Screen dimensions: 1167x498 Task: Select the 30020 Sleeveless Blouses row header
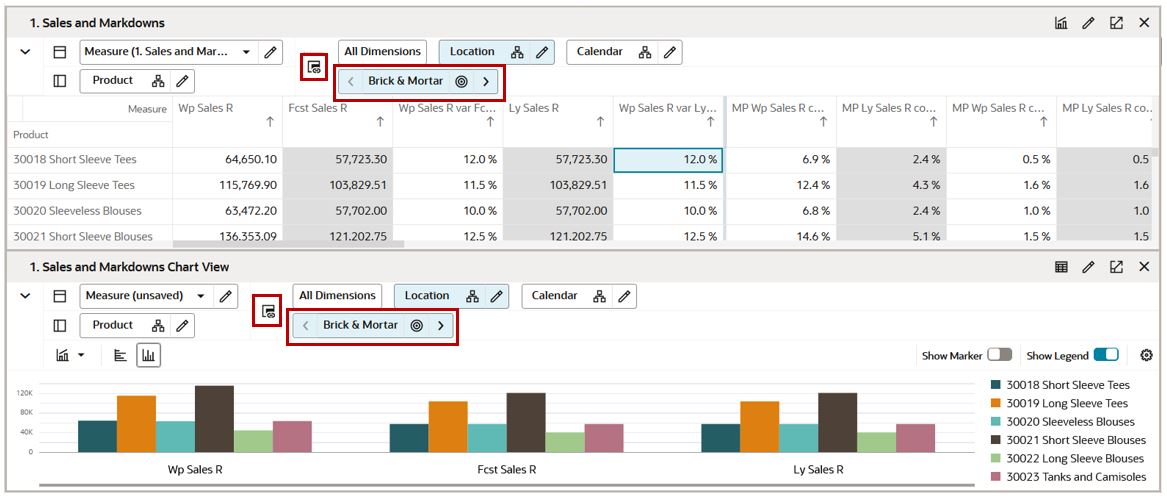[x=91, y=211]
